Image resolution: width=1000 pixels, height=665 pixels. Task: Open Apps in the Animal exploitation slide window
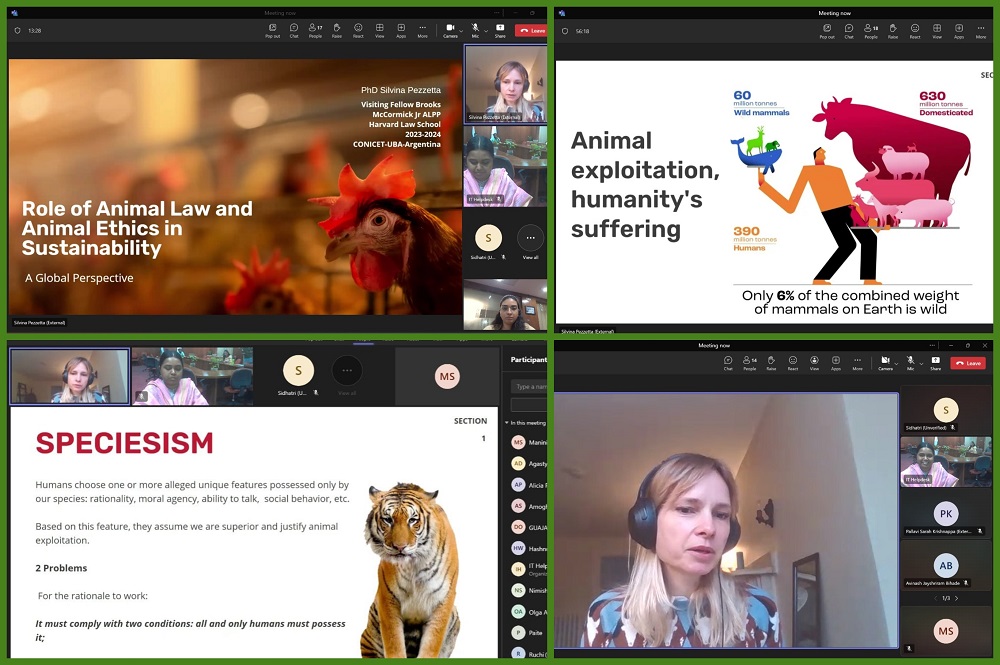[959, 31]
